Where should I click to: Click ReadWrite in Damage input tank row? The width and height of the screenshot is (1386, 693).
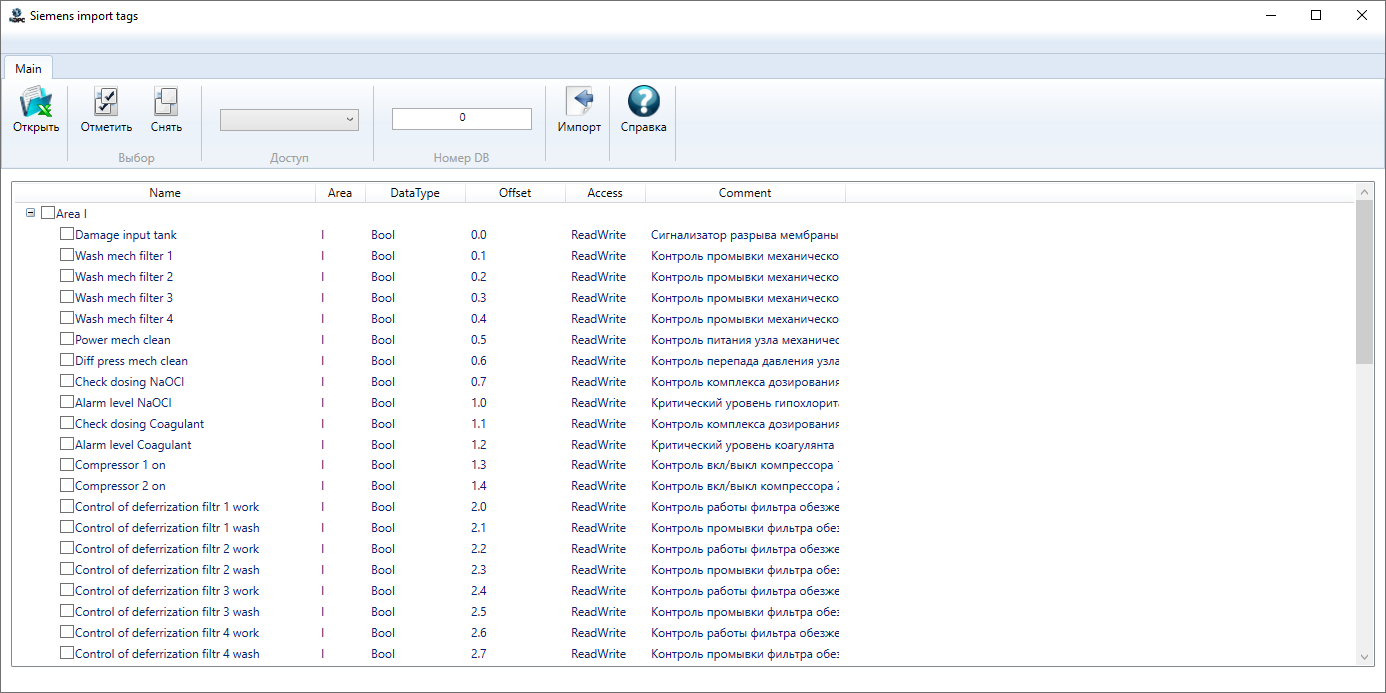click(x=598, y=235)
